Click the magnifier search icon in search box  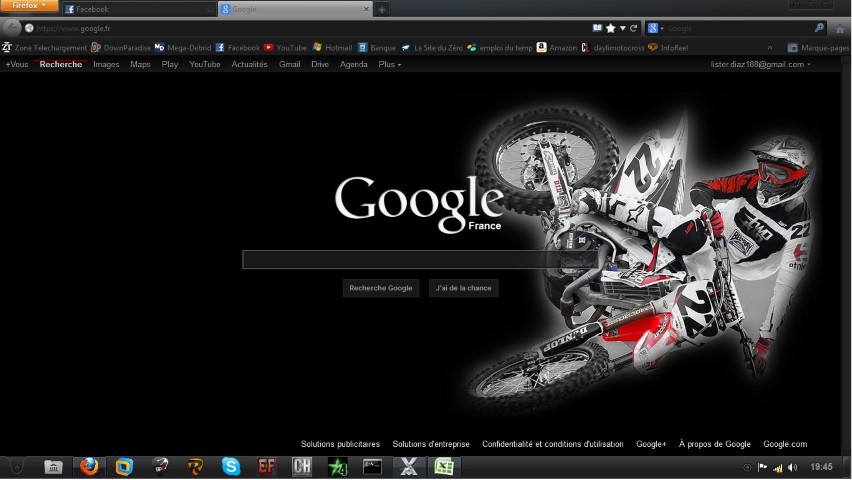click(819, 28)
